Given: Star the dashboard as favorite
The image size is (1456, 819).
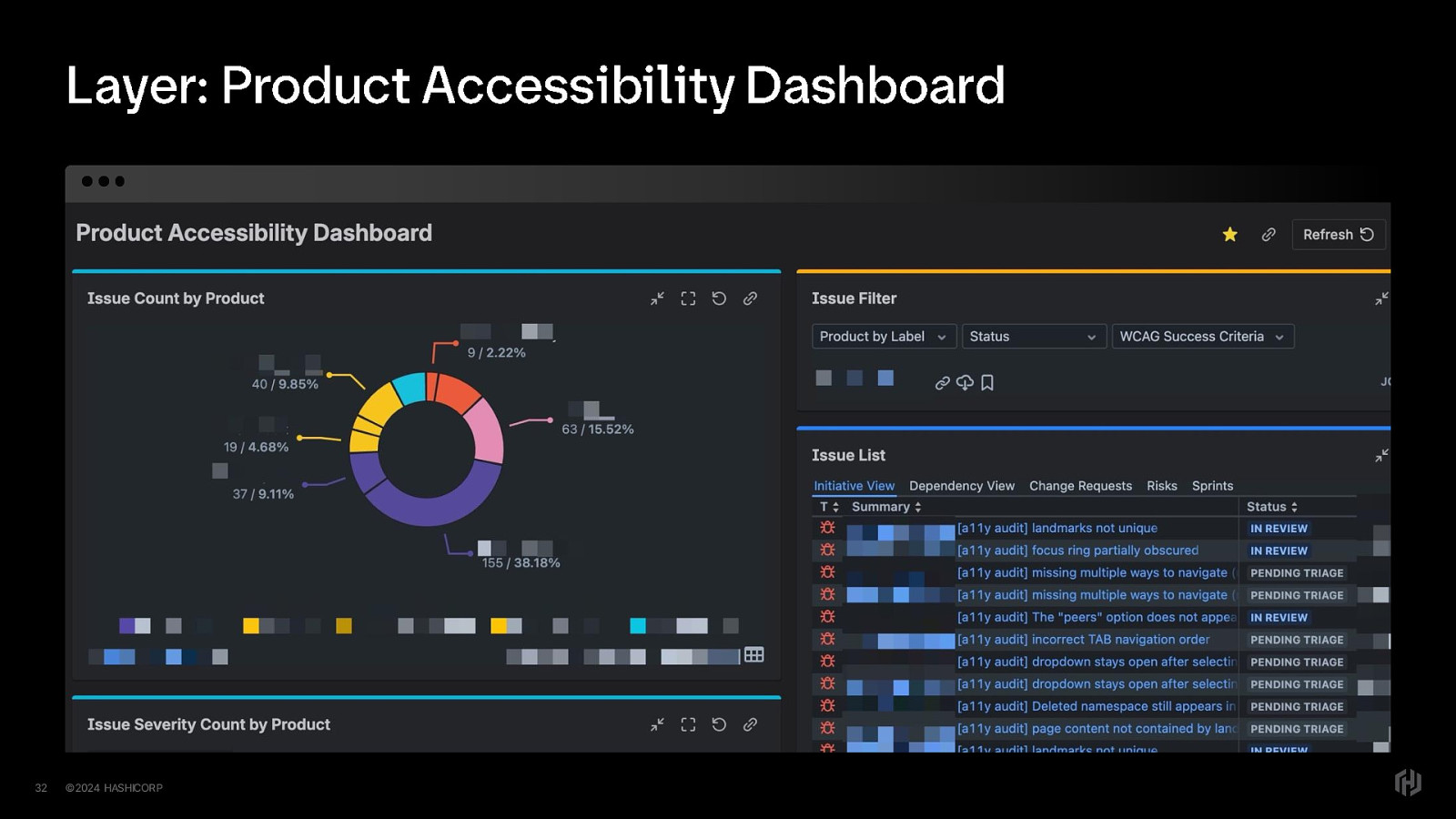Looking at the screenshot, I should pyautogui.click(x=1229, y=235).
